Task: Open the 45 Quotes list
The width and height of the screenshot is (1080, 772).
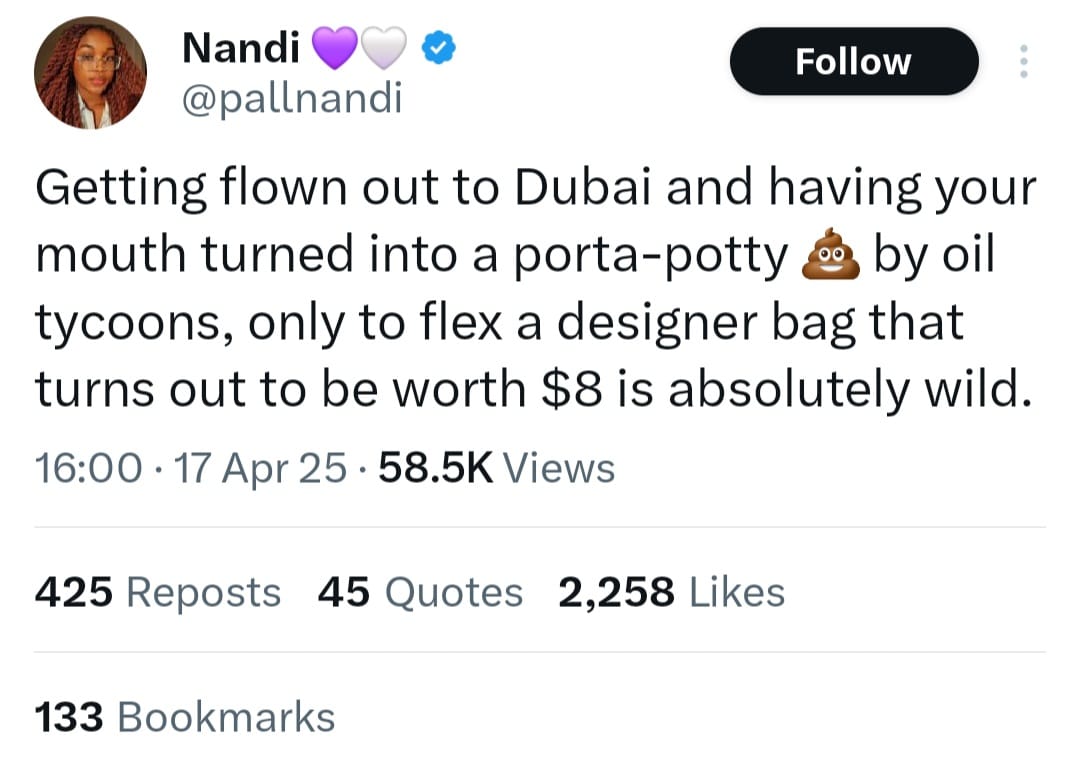Action: (x=420, y=593)
